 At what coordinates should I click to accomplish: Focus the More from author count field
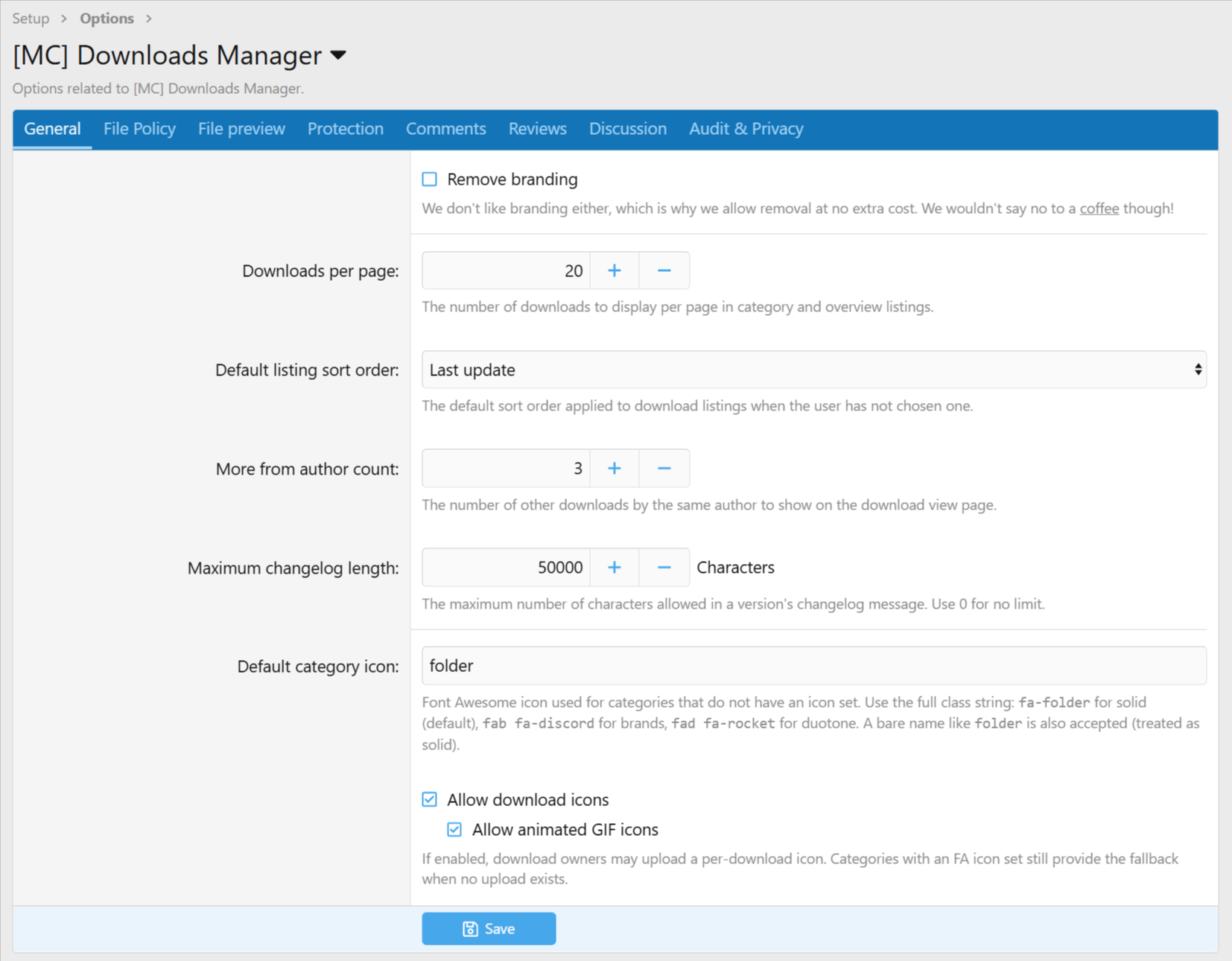506,469
